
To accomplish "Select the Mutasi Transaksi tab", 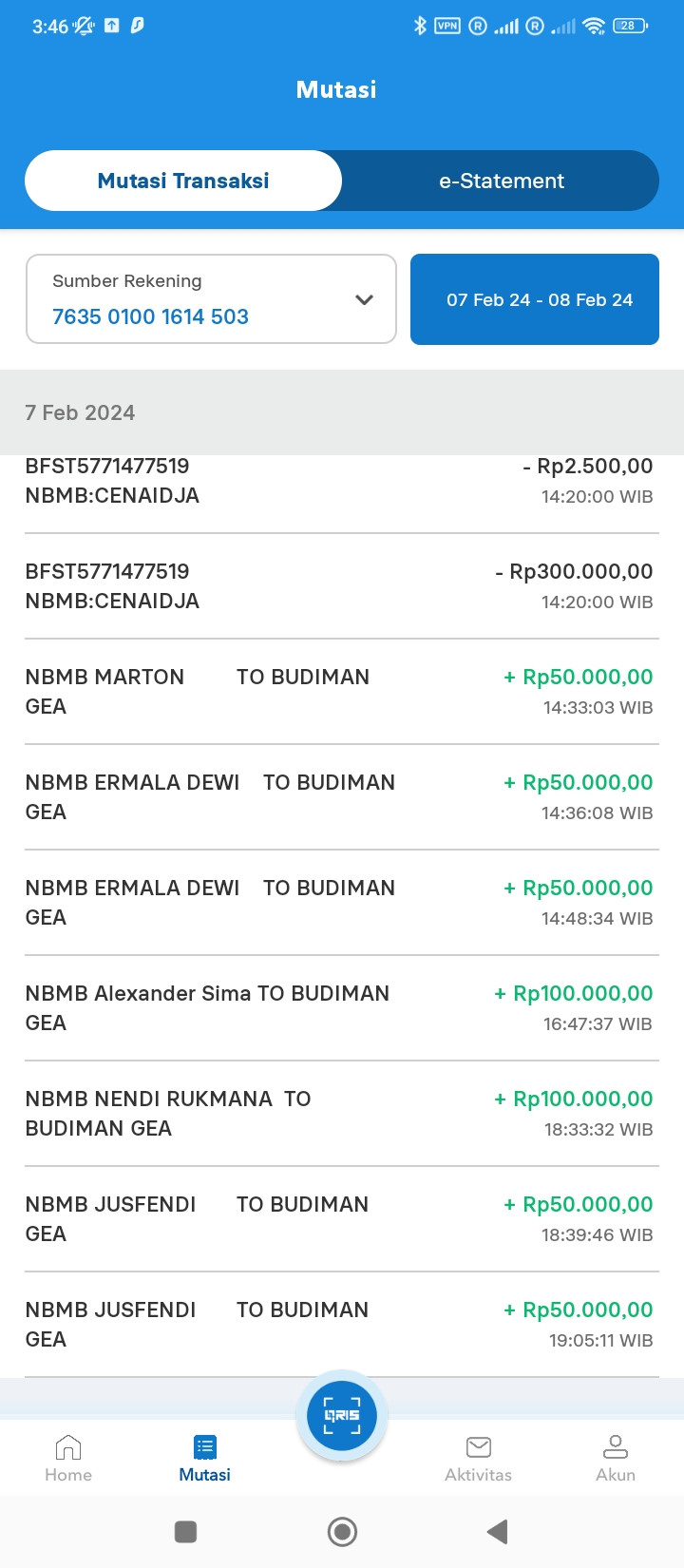I will pos(183,181).
